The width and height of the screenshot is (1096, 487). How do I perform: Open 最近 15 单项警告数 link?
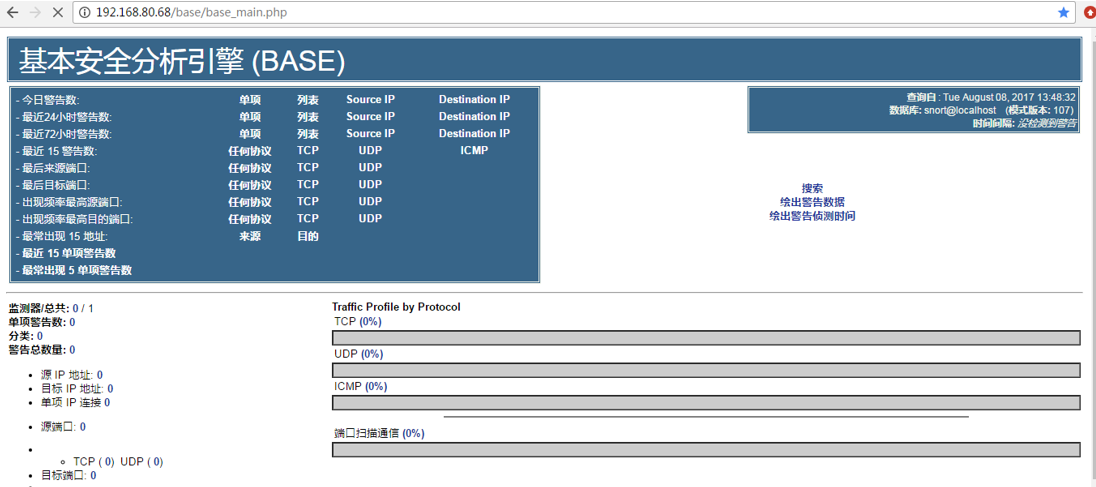pyautogui.click(x=68, y=253)
